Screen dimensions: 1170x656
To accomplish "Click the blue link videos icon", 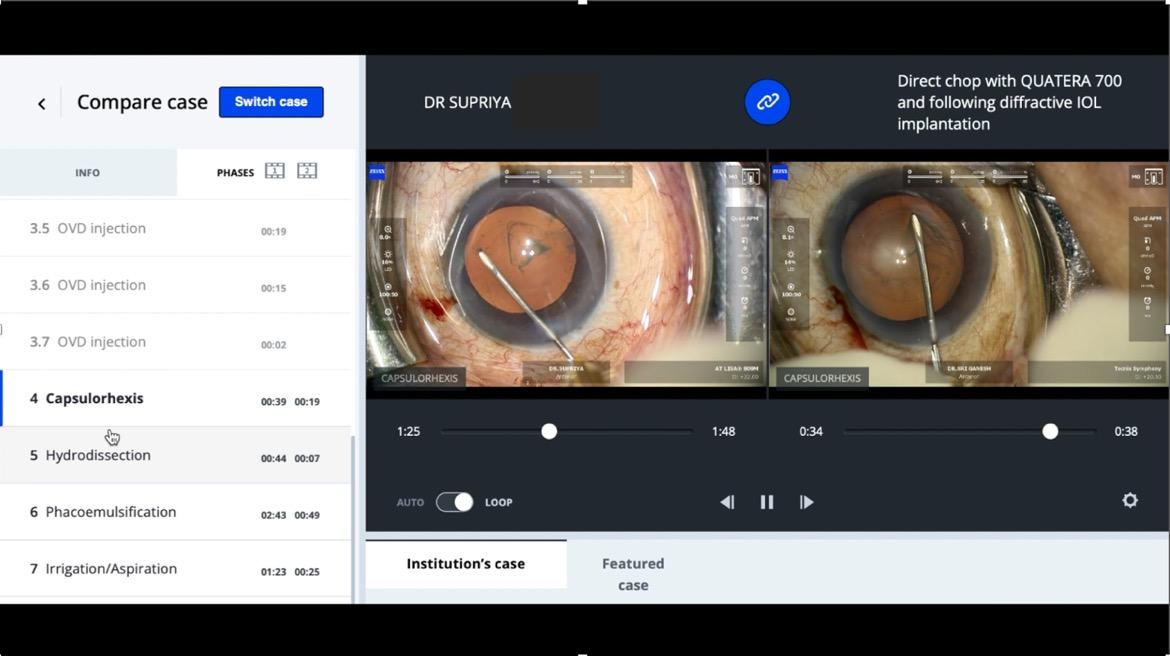I will point(767,101).
